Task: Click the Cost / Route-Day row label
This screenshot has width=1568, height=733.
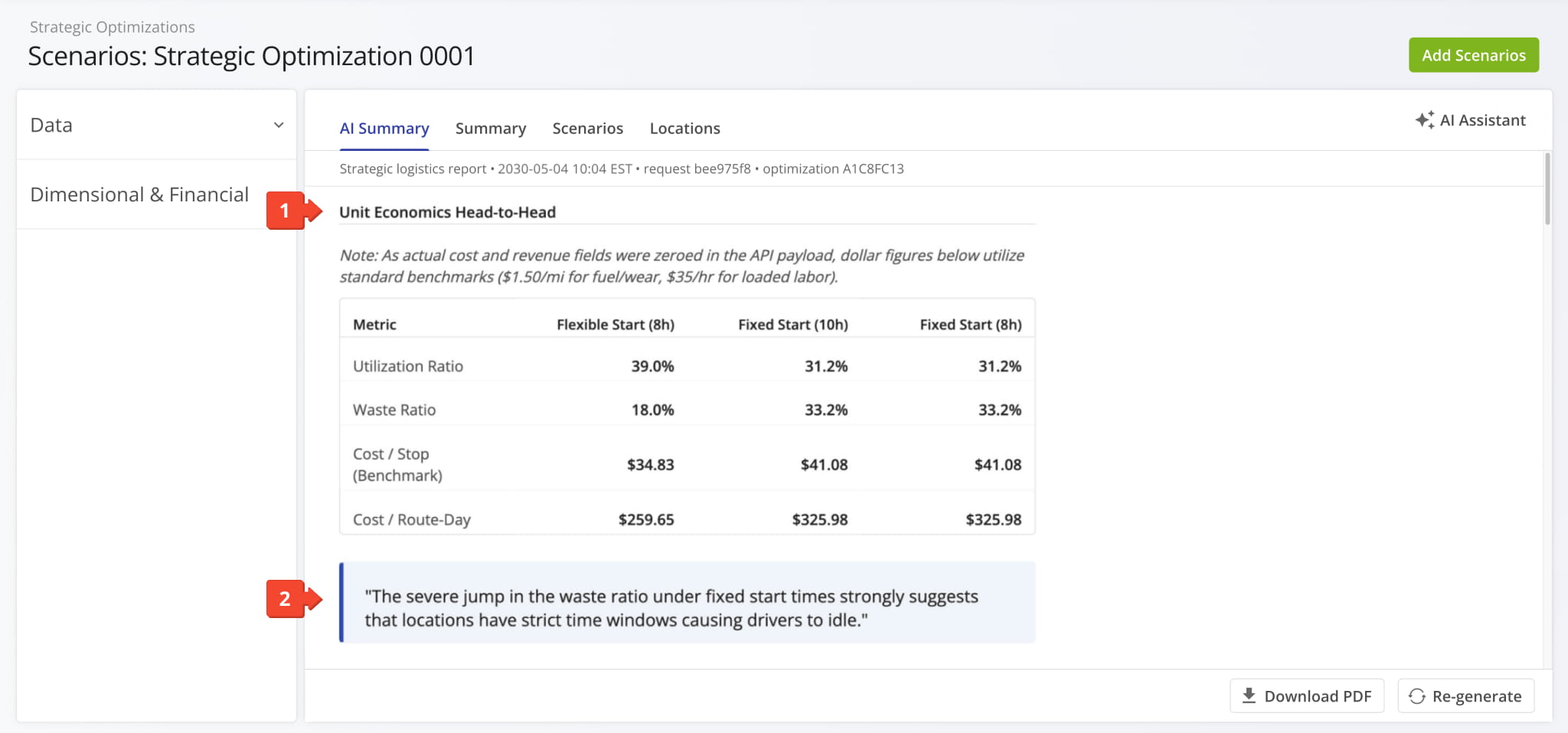Action: point(412,519)
